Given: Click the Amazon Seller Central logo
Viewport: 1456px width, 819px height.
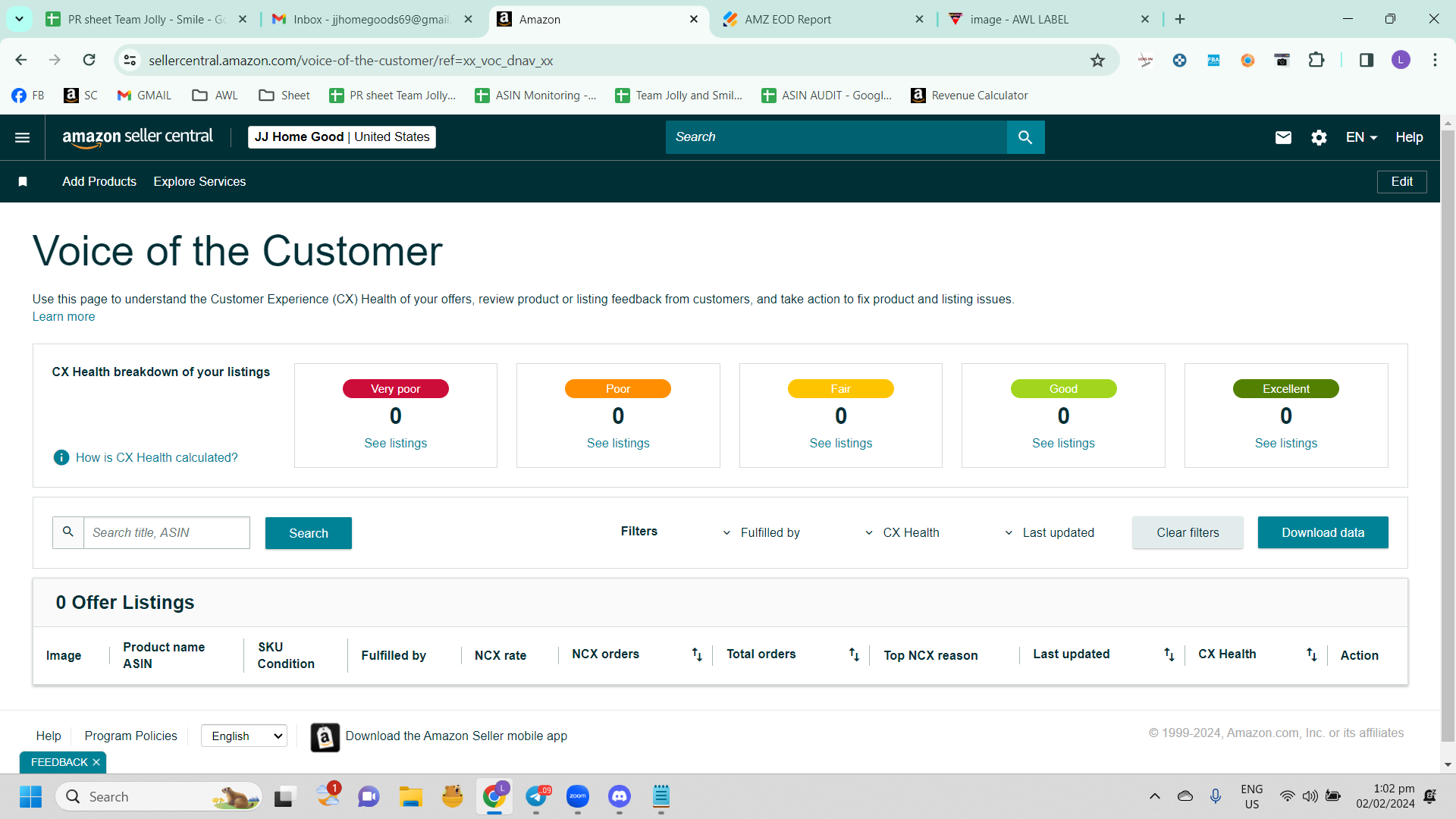Looking at the screenshot, I should [137, 137].
